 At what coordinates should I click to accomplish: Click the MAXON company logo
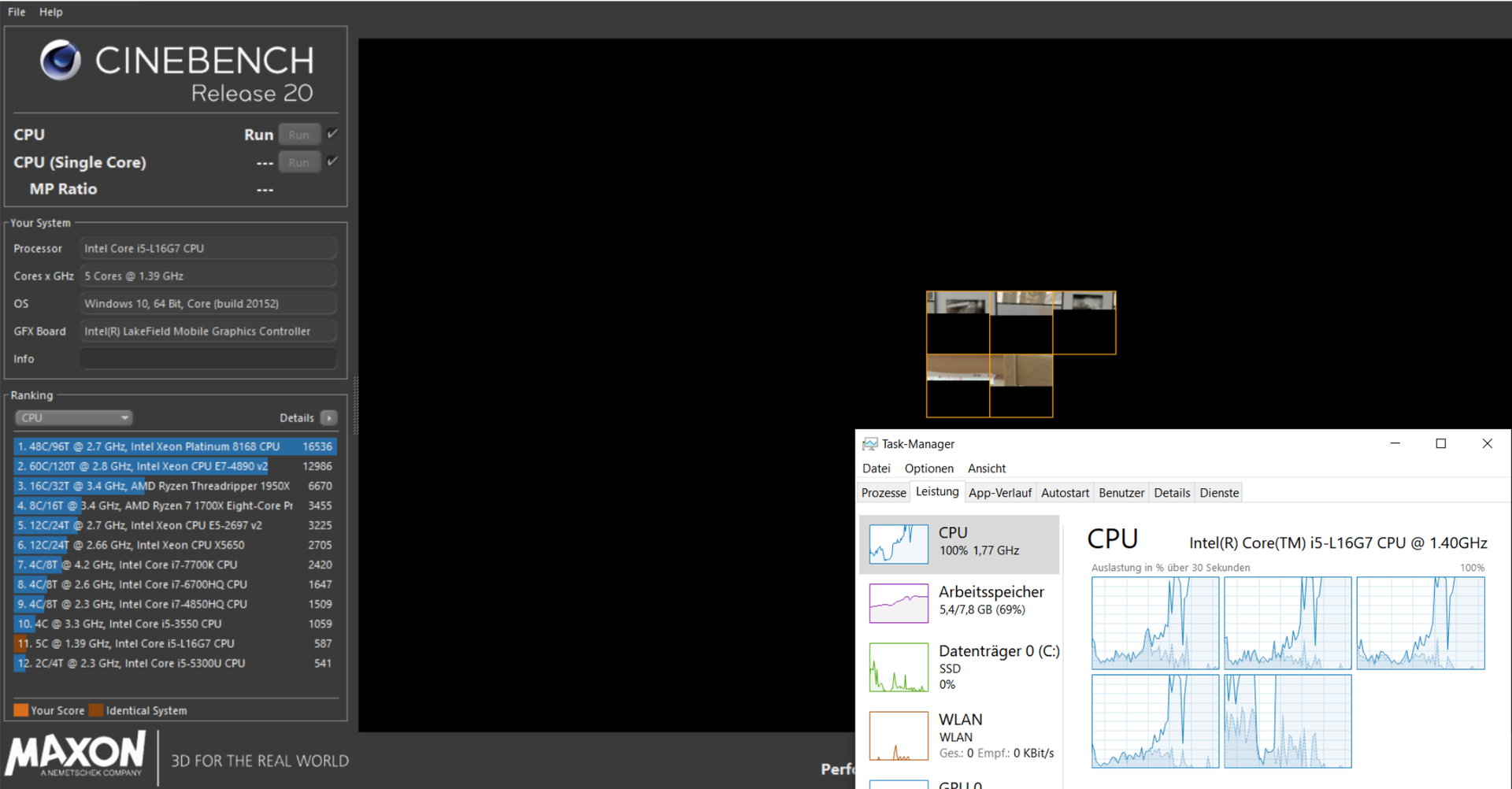pos(76,754)
